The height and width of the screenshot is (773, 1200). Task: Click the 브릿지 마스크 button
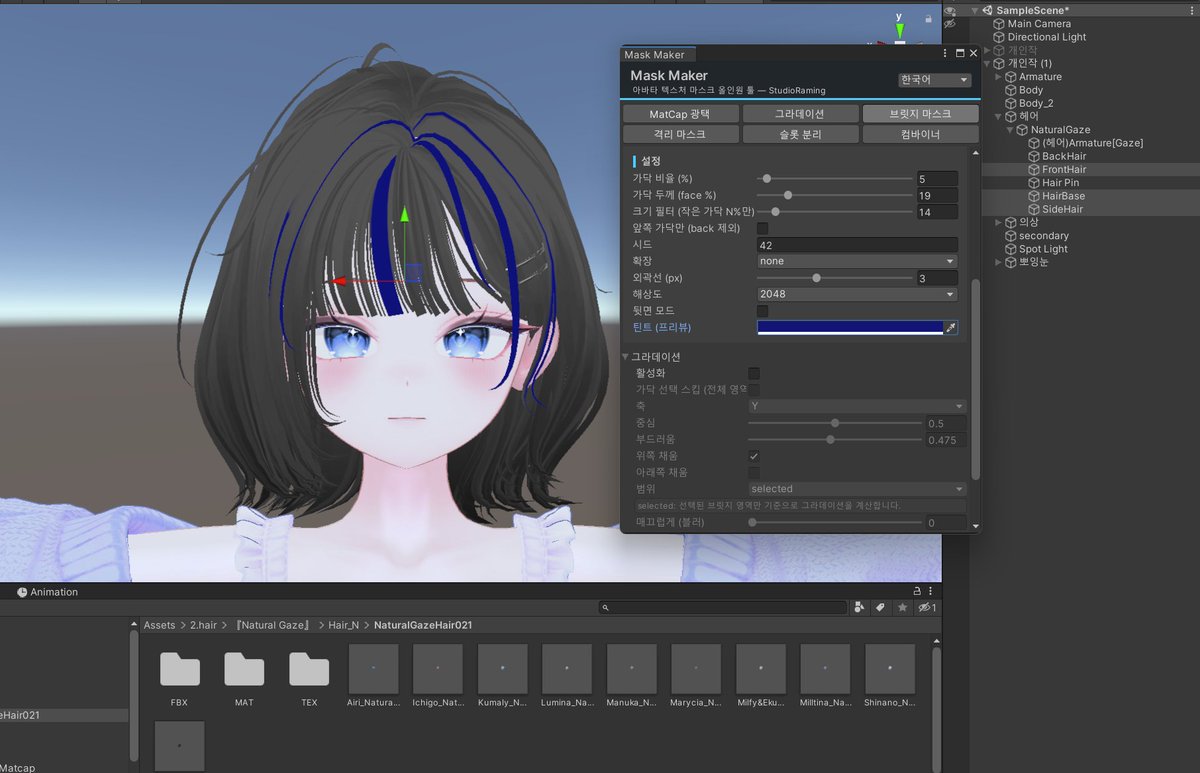(920, 114)
